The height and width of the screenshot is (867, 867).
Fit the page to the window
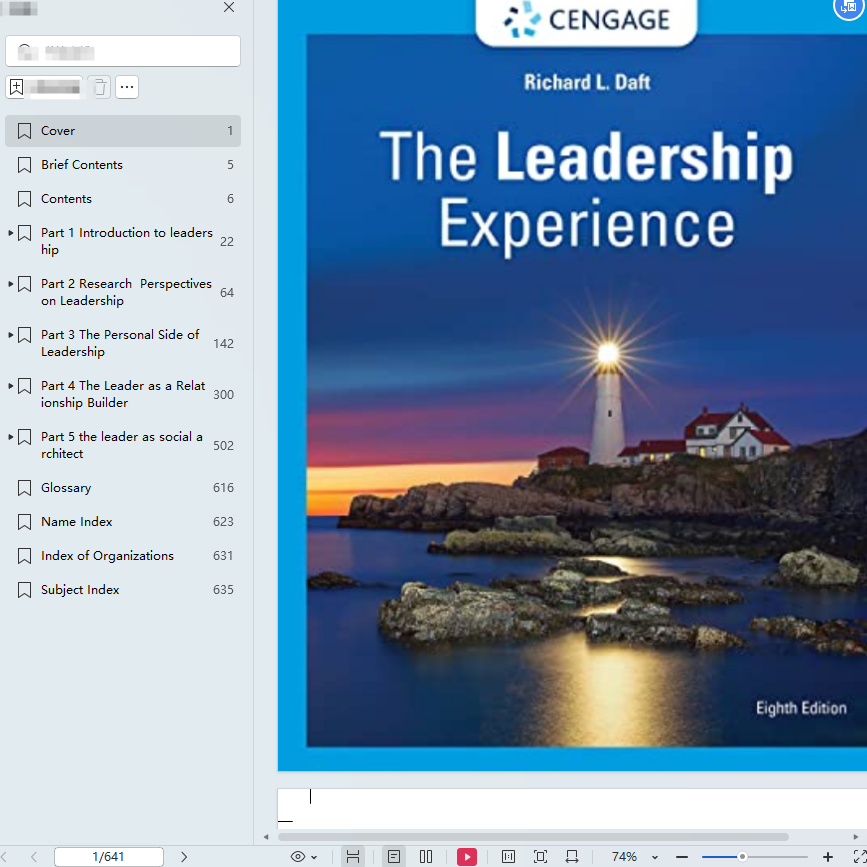[x=540, y=857]
